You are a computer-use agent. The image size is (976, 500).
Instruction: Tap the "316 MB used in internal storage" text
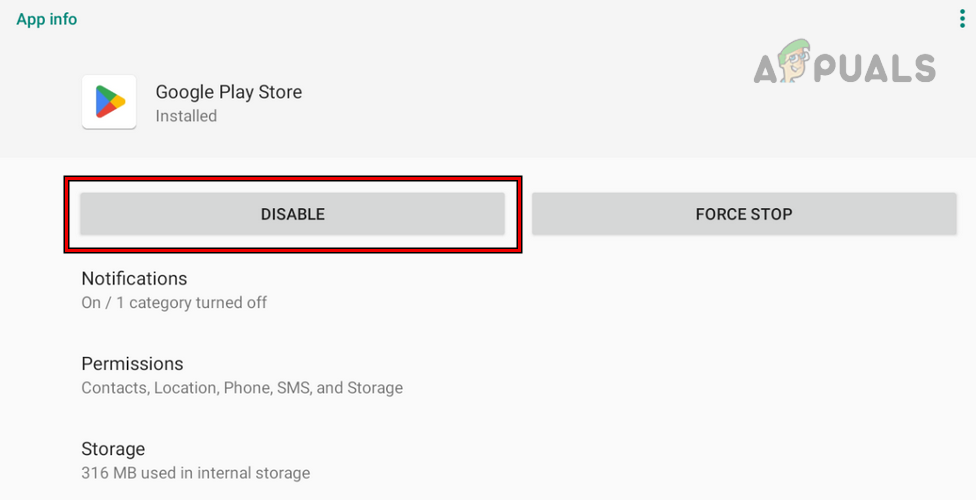coord(195,472)
